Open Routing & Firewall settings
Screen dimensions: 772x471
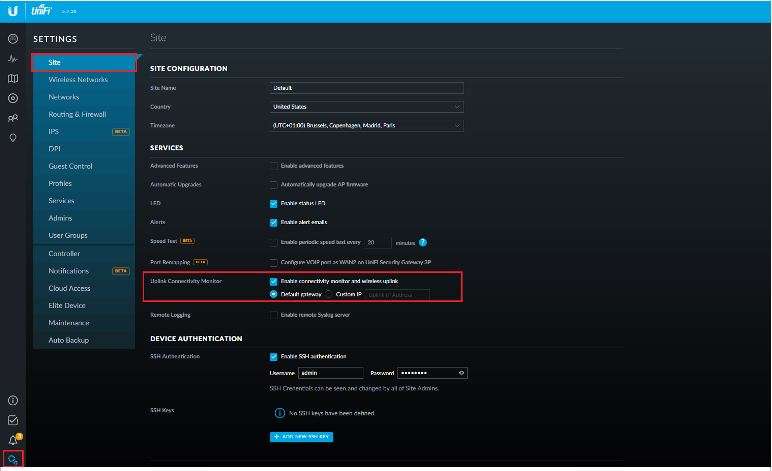(x=77, y=114)
